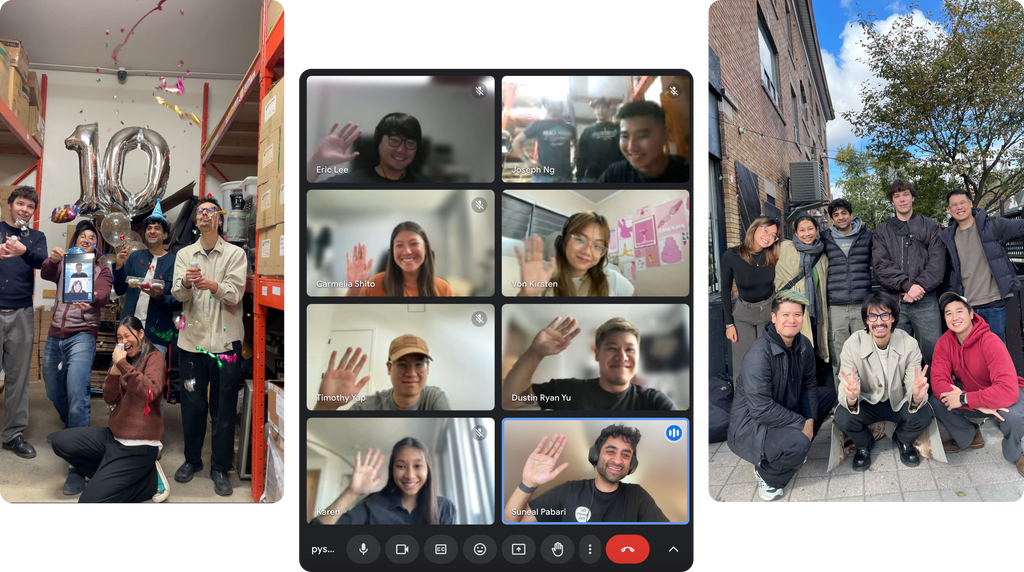1024x572 pixels.
Task: Click the blue speaking indicator on Suneal Pabari's tile
Action: pyautogui.click(x=674, y=433)
